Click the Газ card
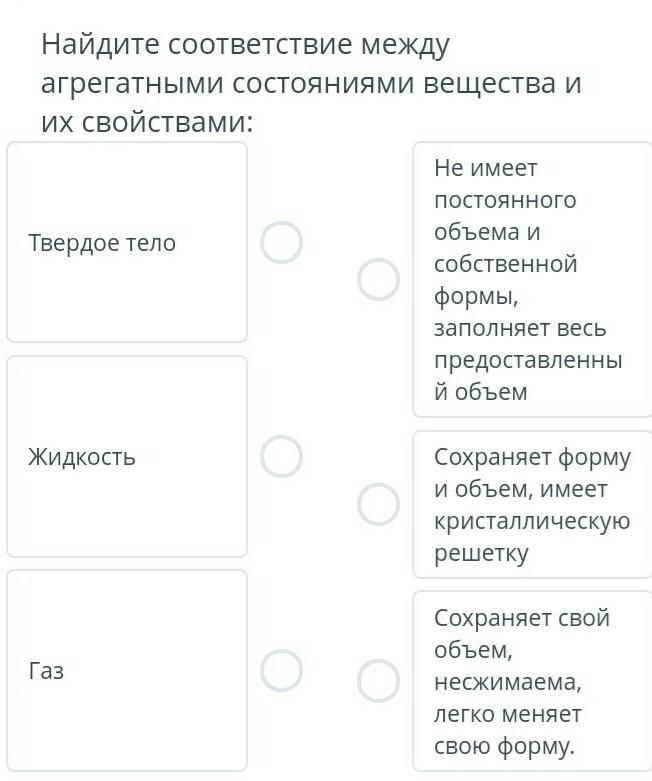The width and height of the screenshot is (652, 781). pos(127,670)
